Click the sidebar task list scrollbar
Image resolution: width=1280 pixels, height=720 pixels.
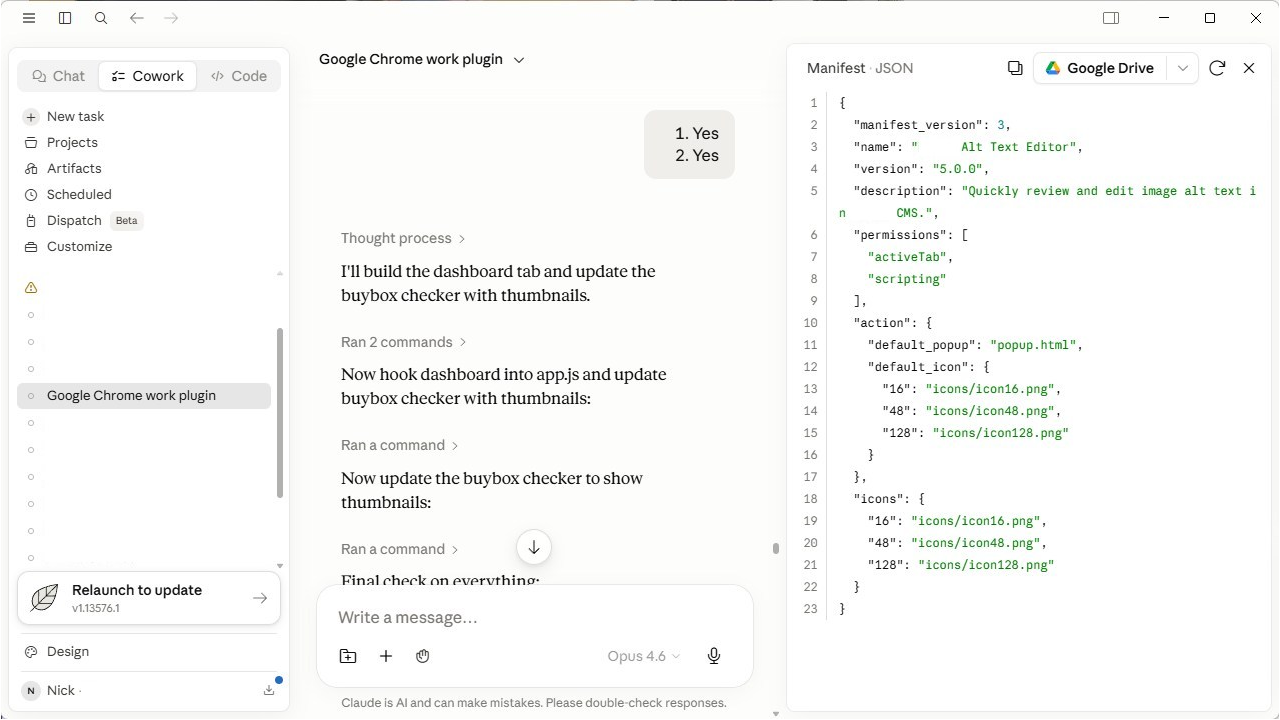point(280,412)
